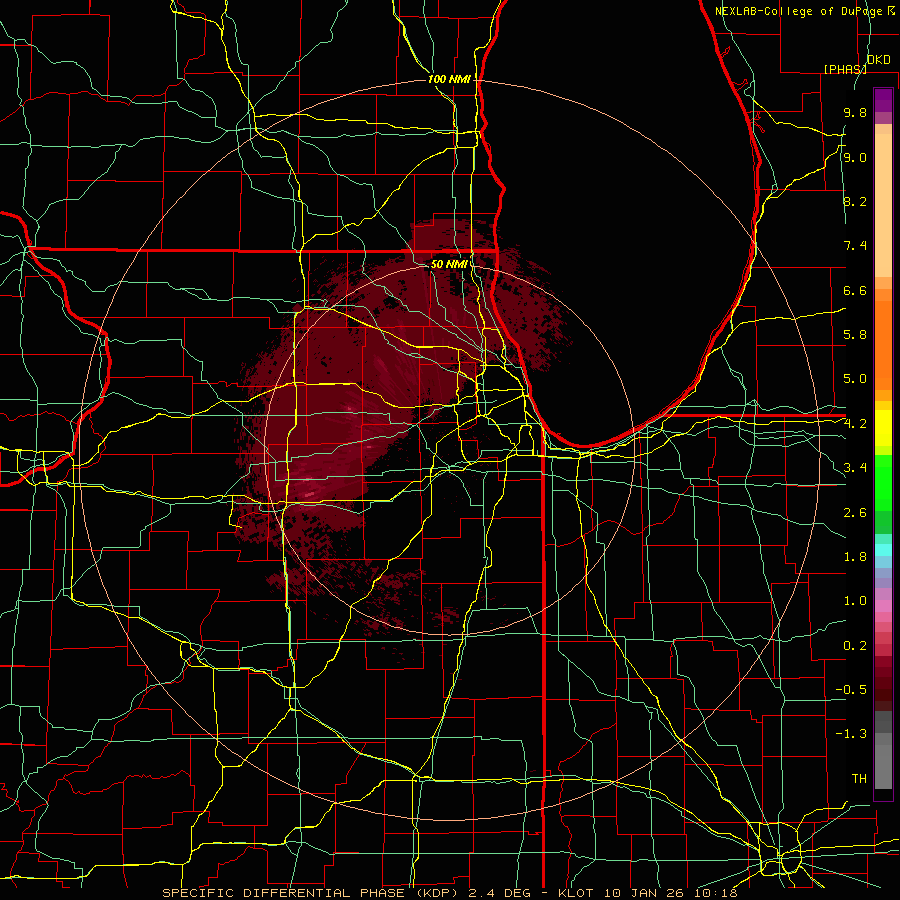Screen dimensions: 900x900
Task: Click the 6.6 scale value
Action: click(855, 290)
